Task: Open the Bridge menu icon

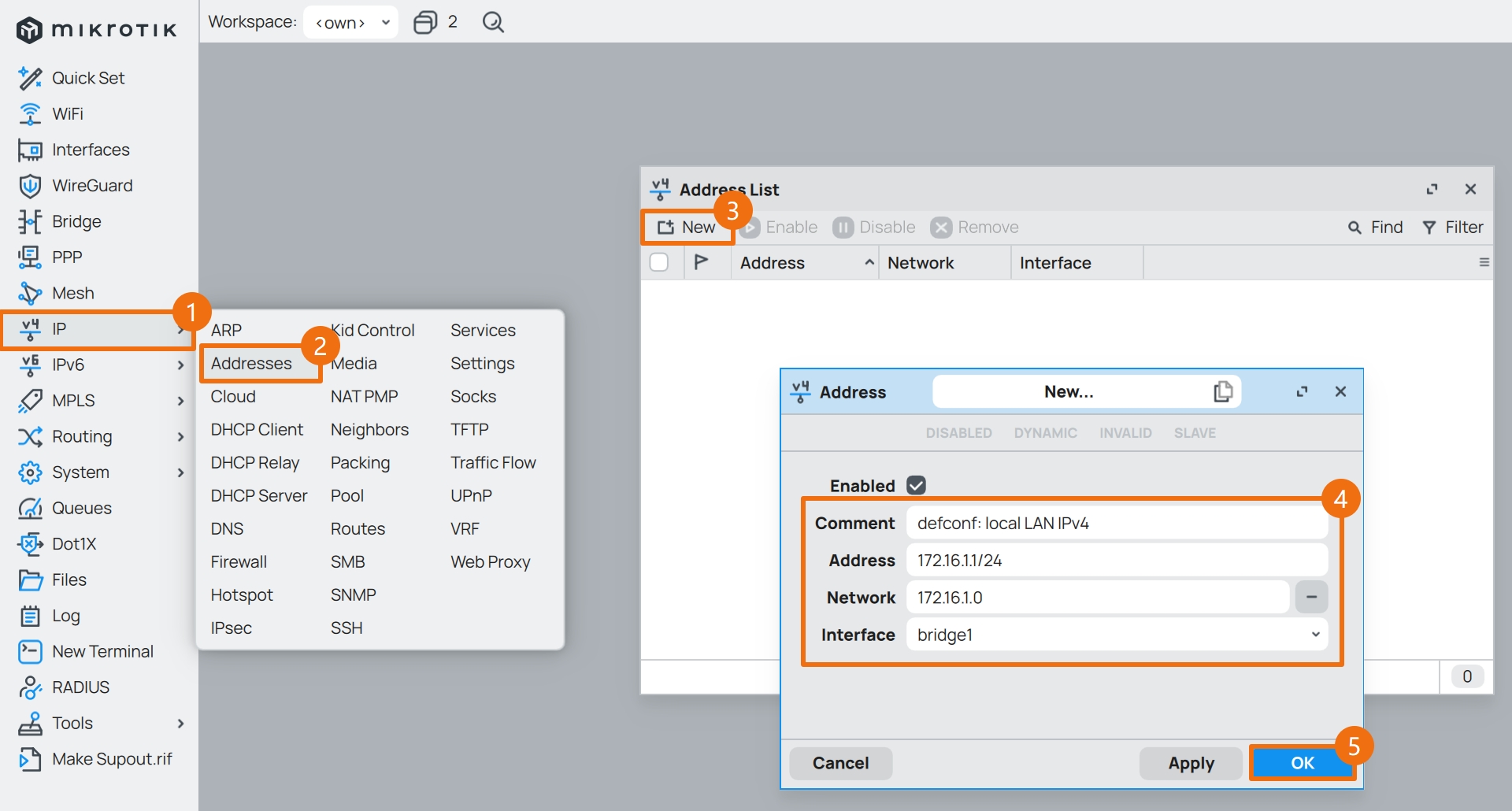Action: (x=30, y=221)
